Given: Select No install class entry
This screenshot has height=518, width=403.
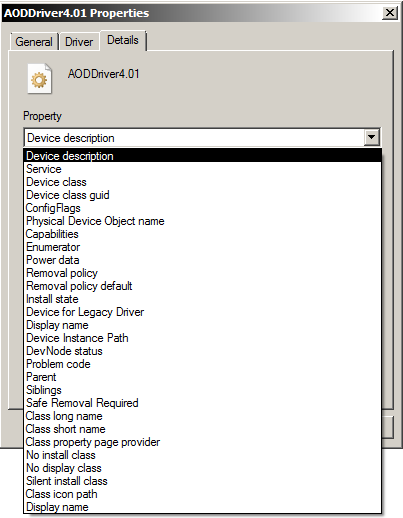Looking at the screenshot, I should coord(203,455).
